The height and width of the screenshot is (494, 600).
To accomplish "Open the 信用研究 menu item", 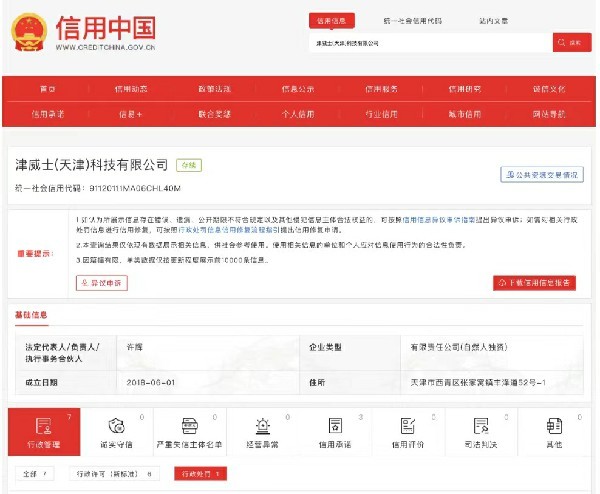I will pyautogui.click(x=465, y=89).
